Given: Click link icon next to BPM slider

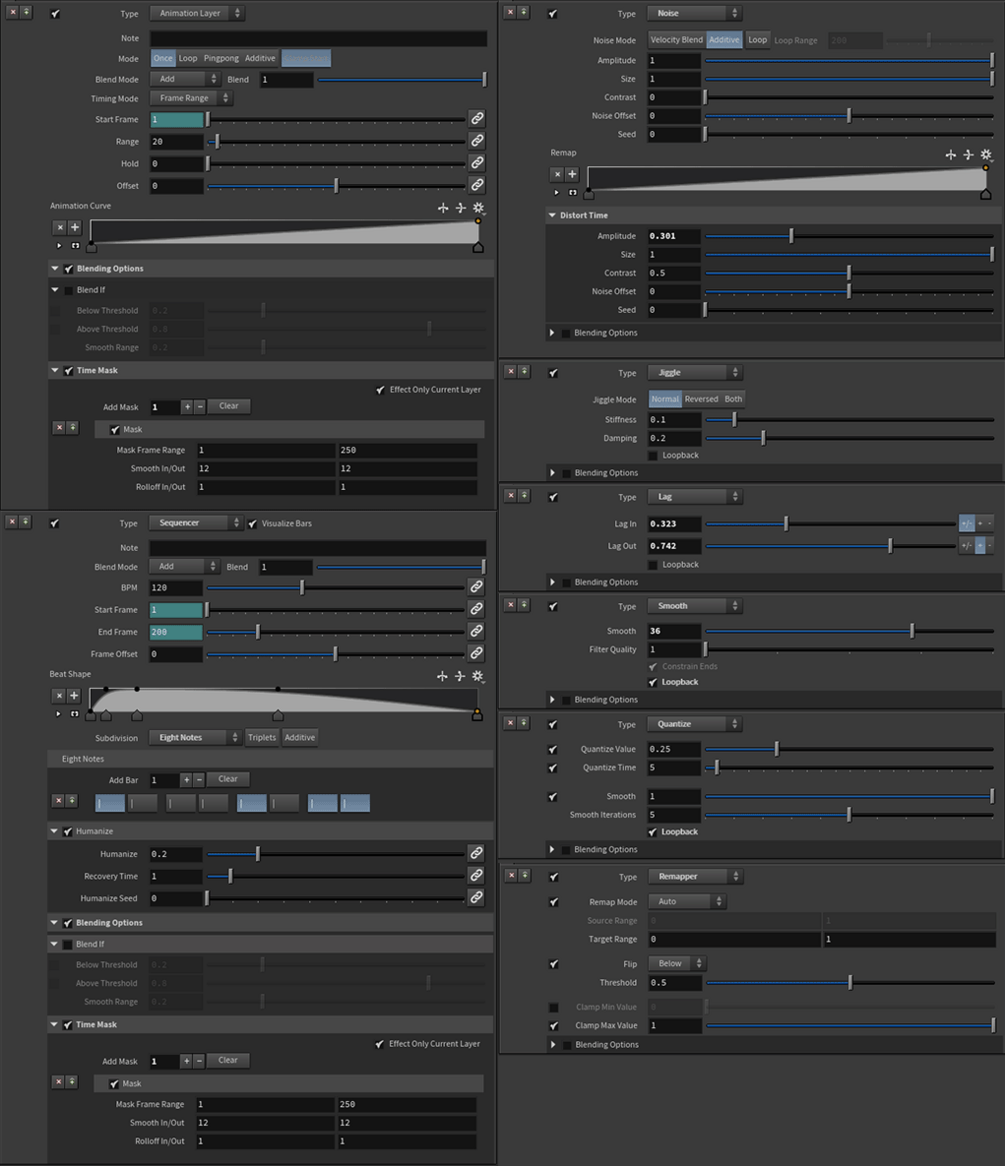Looking at the screenshot, I should pyautogui.click(x=476, y=587).
